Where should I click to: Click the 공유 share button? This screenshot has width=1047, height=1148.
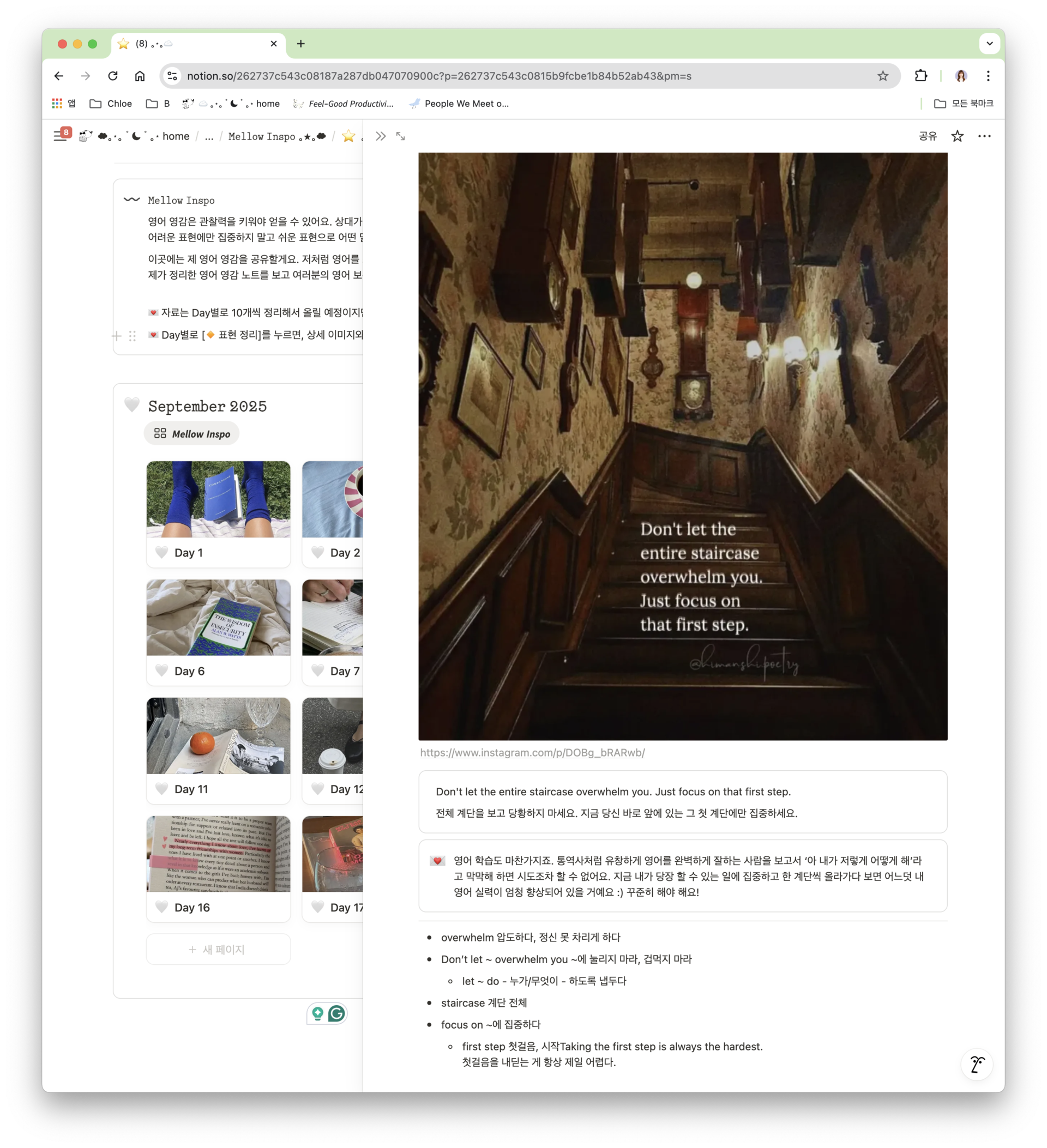(x=928, y=136)
